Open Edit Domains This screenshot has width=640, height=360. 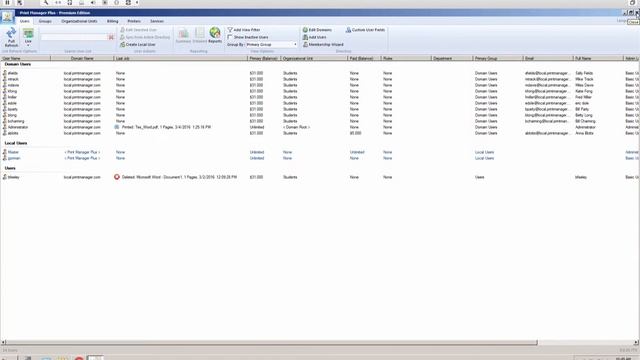click(317, 30)
